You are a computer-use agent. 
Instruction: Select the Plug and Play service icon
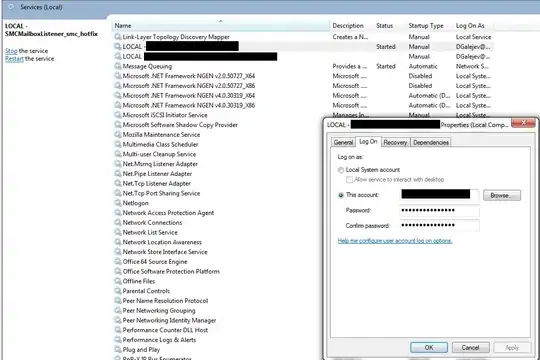tap(118, 349)
